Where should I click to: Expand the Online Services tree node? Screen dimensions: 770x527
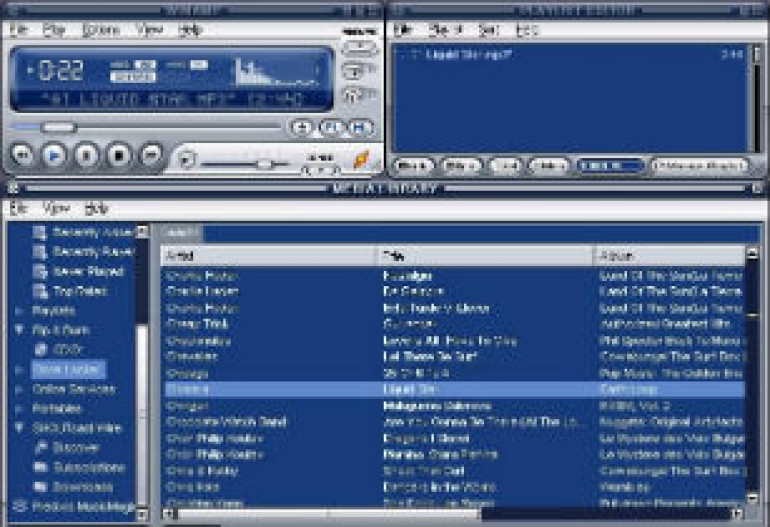point(19,389)
